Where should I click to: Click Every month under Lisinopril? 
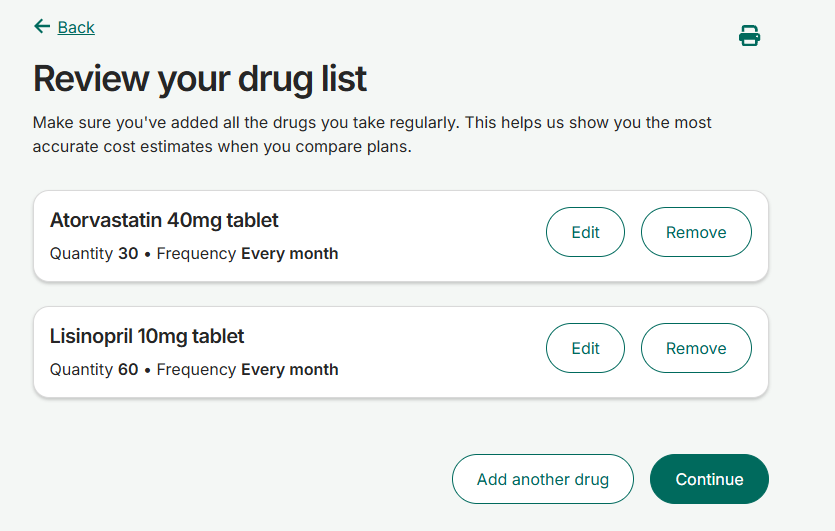pyautogui.click(x=290, y=370)
